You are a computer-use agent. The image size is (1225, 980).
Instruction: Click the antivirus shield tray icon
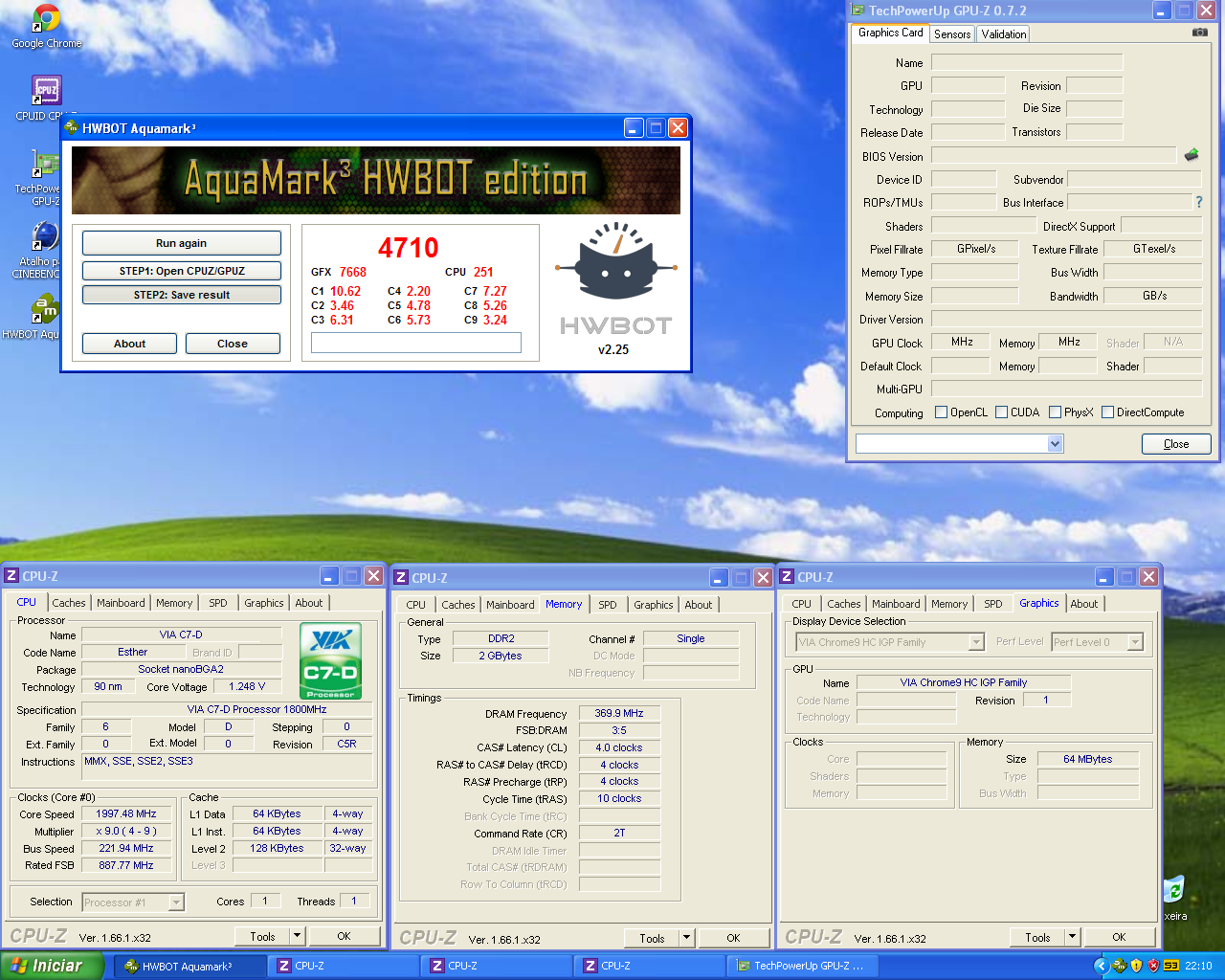coord(1153,966)
